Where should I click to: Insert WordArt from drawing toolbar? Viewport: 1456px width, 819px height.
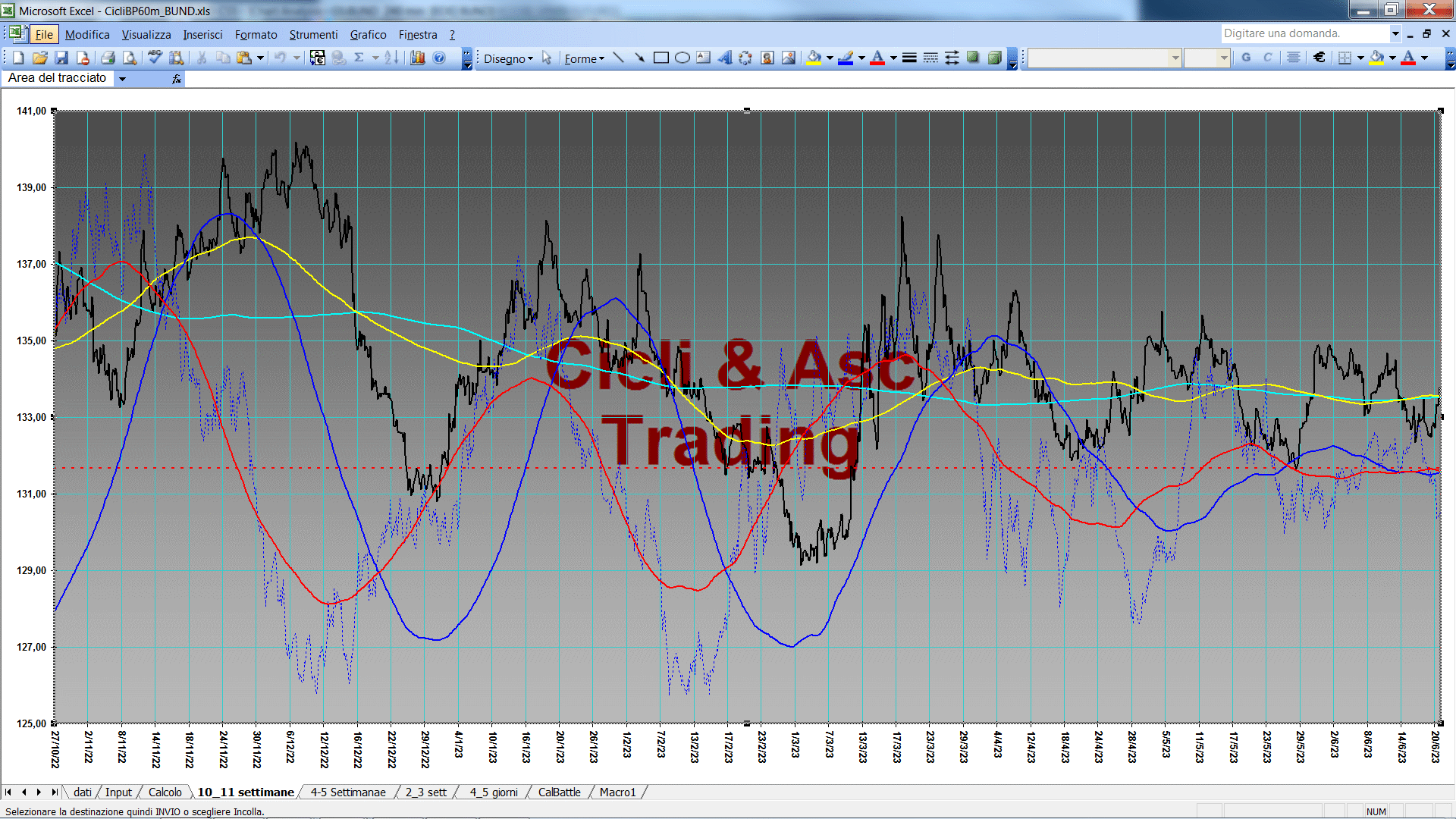point(724,58)
